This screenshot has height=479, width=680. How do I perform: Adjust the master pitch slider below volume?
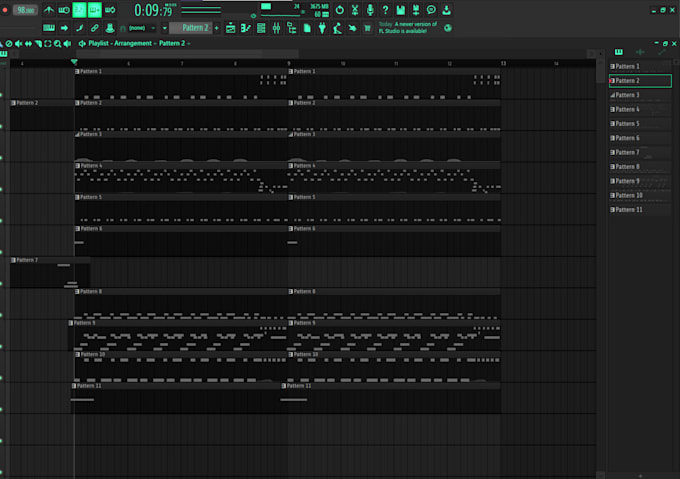tap(201, 13)
